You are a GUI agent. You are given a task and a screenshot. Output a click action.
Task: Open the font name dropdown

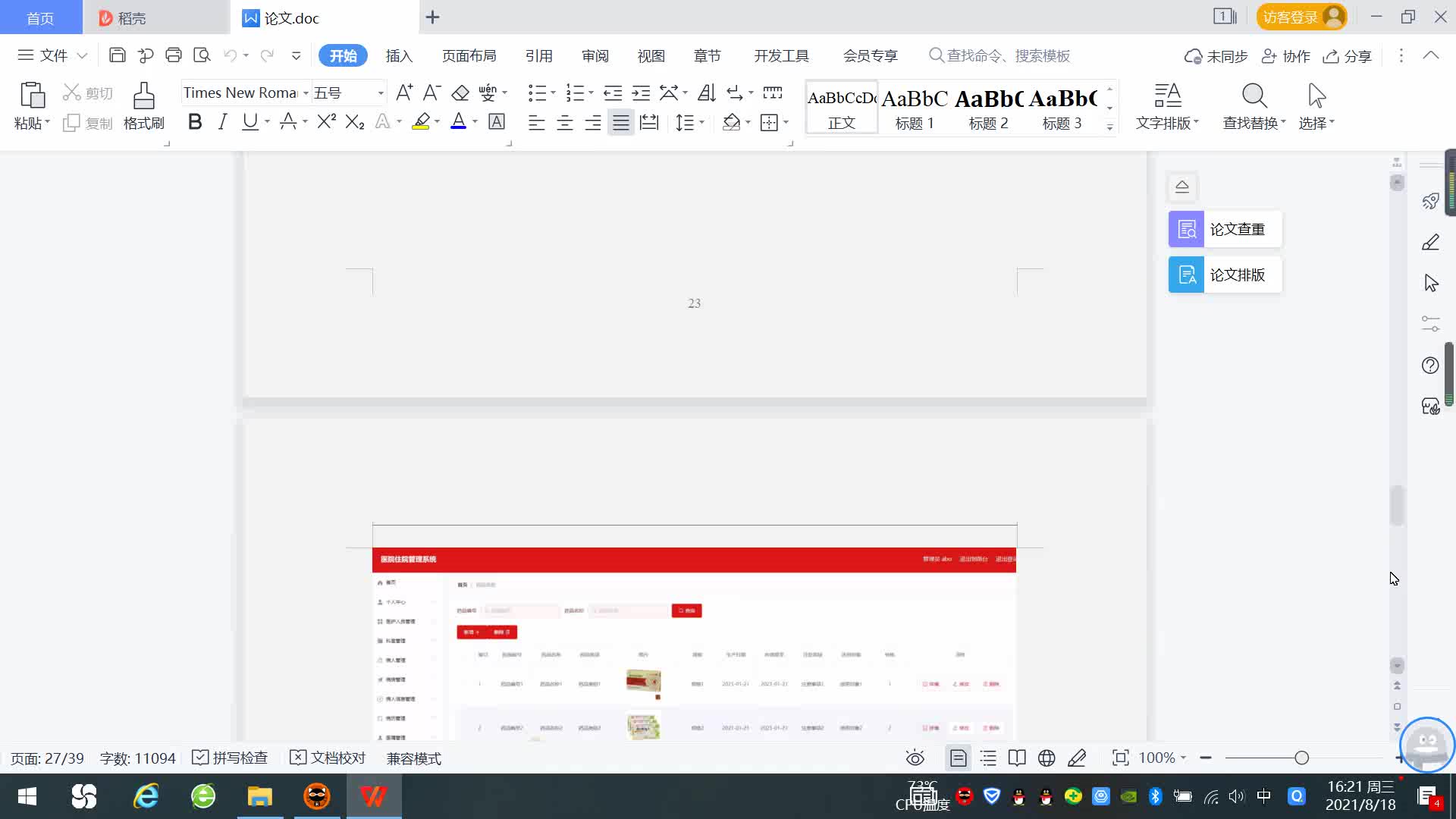[x=306, y=93]
